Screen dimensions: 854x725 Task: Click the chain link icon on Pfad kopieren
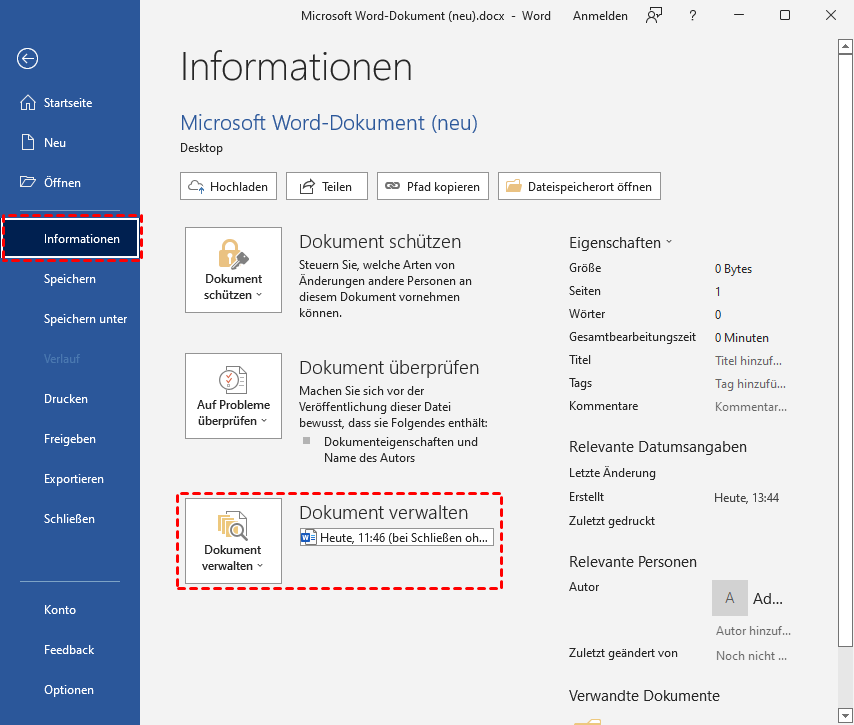click(392, 186)
